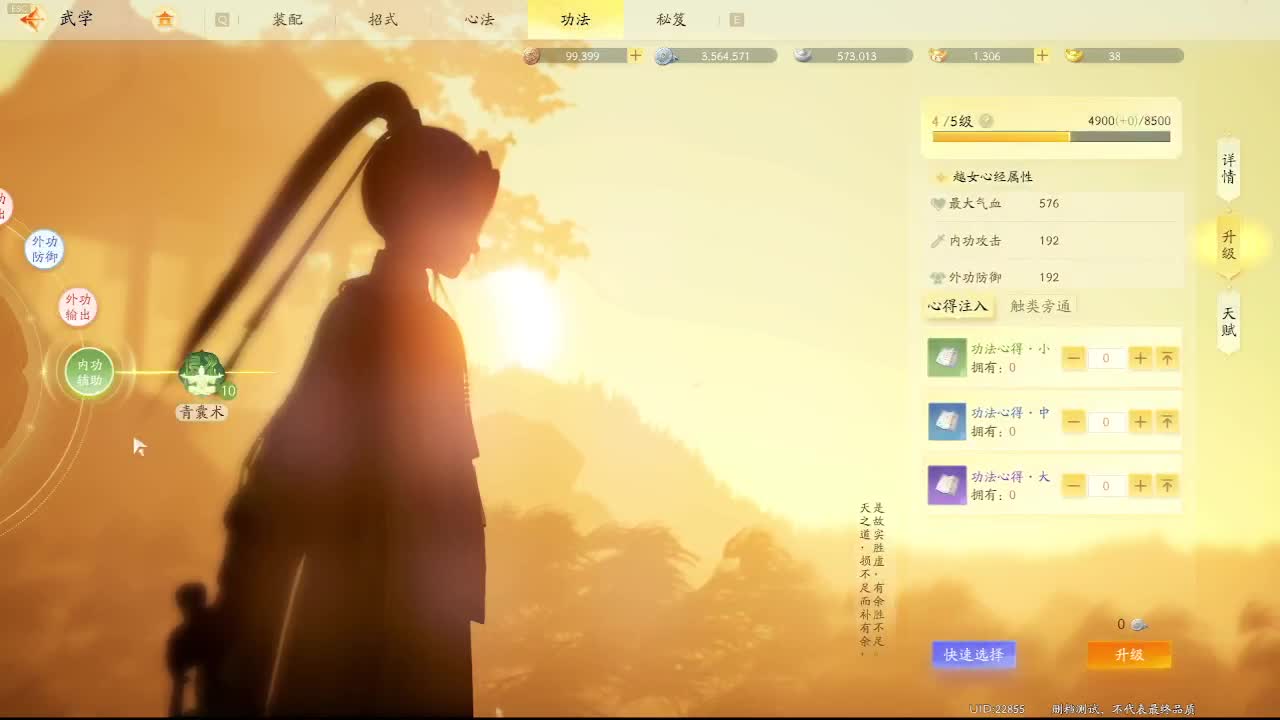Decrease 功法心得·大 quantity with minus

point(1074,485)
